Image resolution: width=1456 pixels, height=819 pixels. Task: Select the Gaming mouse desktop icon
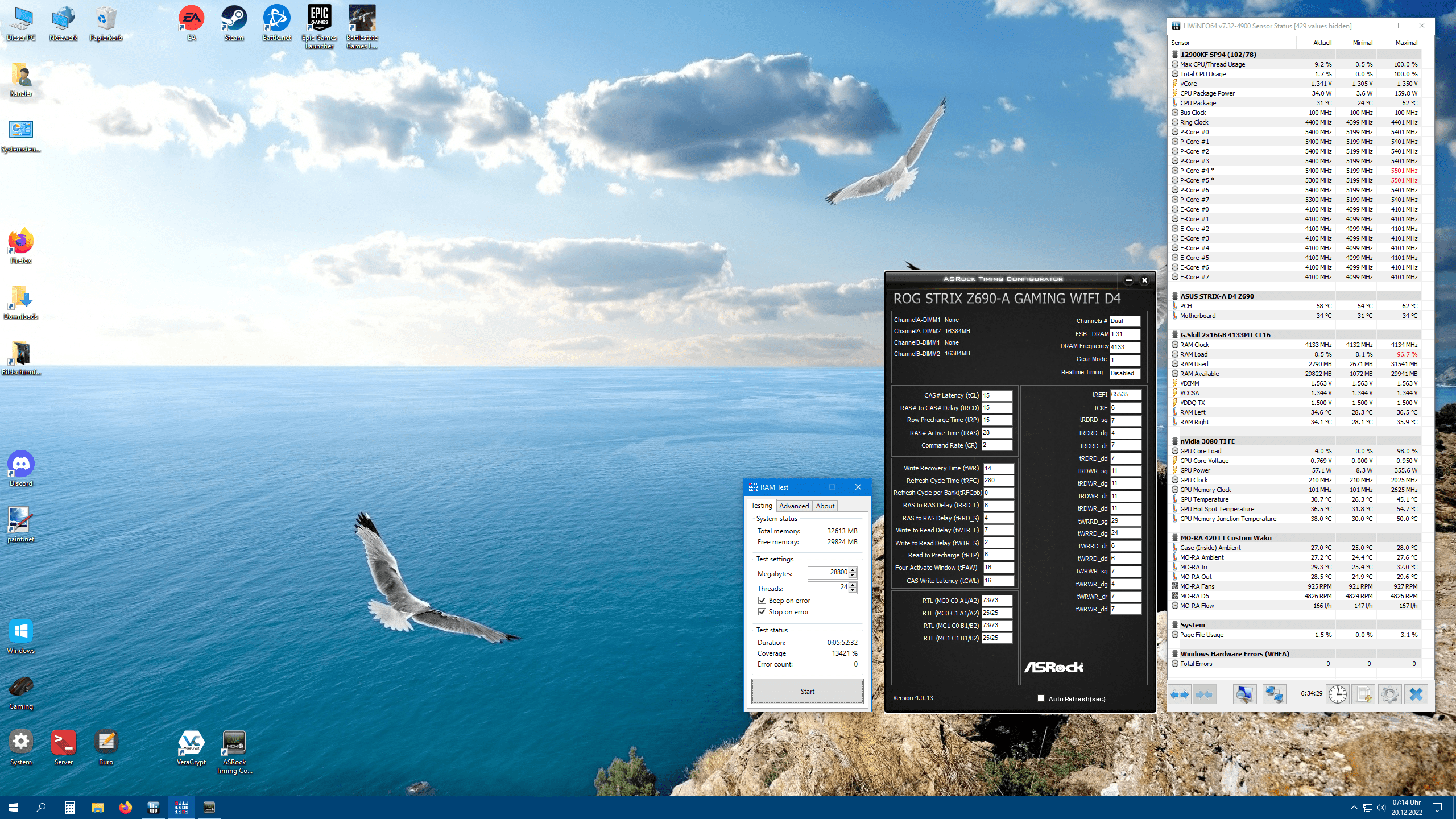click(x=21, y=692)
